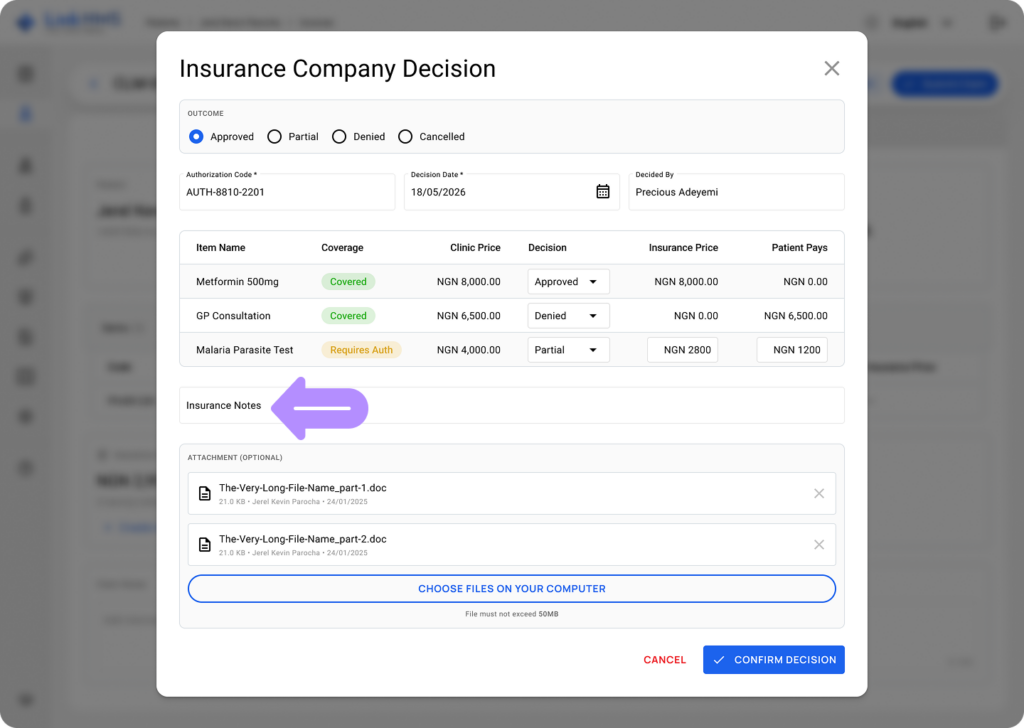Open file The-Very-Long-File-Name_part-2.doc
This screenshot has width=1024, height=728.
pyautogui.click(x=302, y=539)
